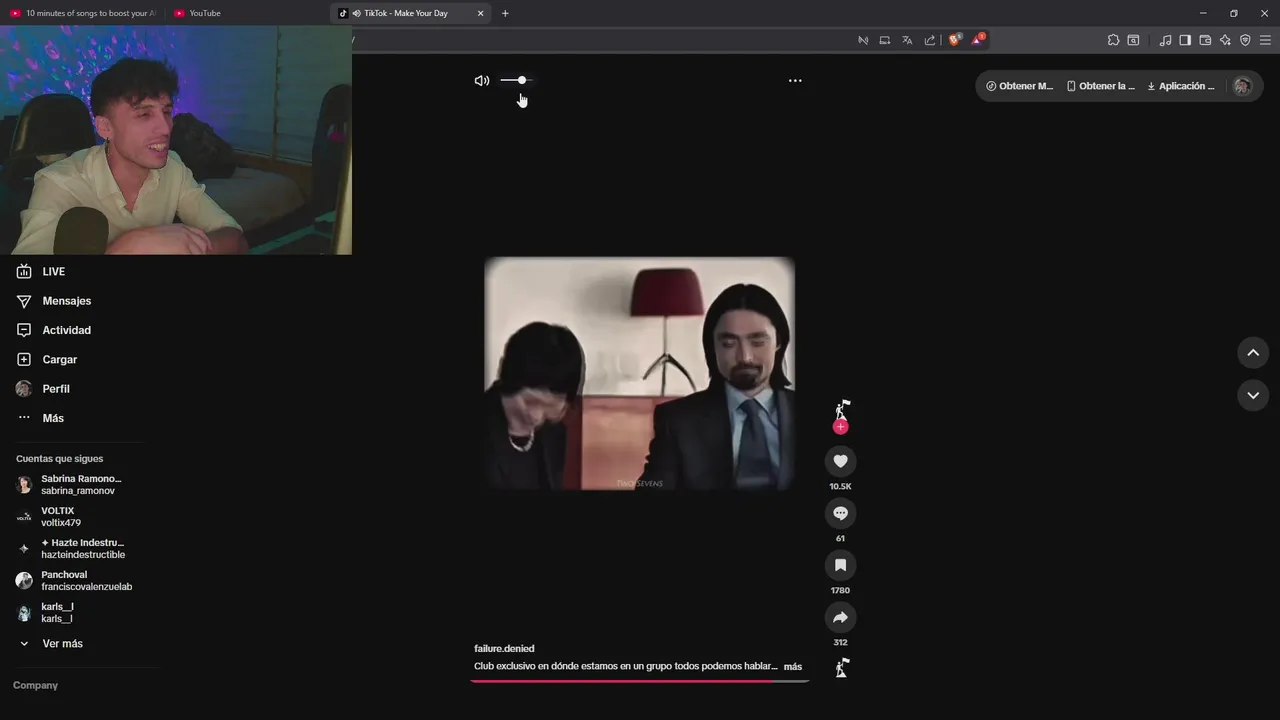
Task: Open the profile avatar at top right
Action: [x=1243, y=86]
